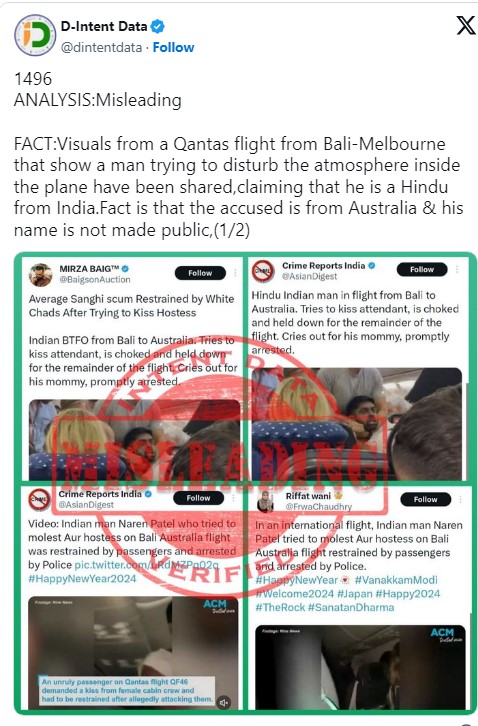The image size is (478, 726).
Task: Open the pic.twitter.com link in tweet
Action: pyautogui.click(x=146, y=565)
